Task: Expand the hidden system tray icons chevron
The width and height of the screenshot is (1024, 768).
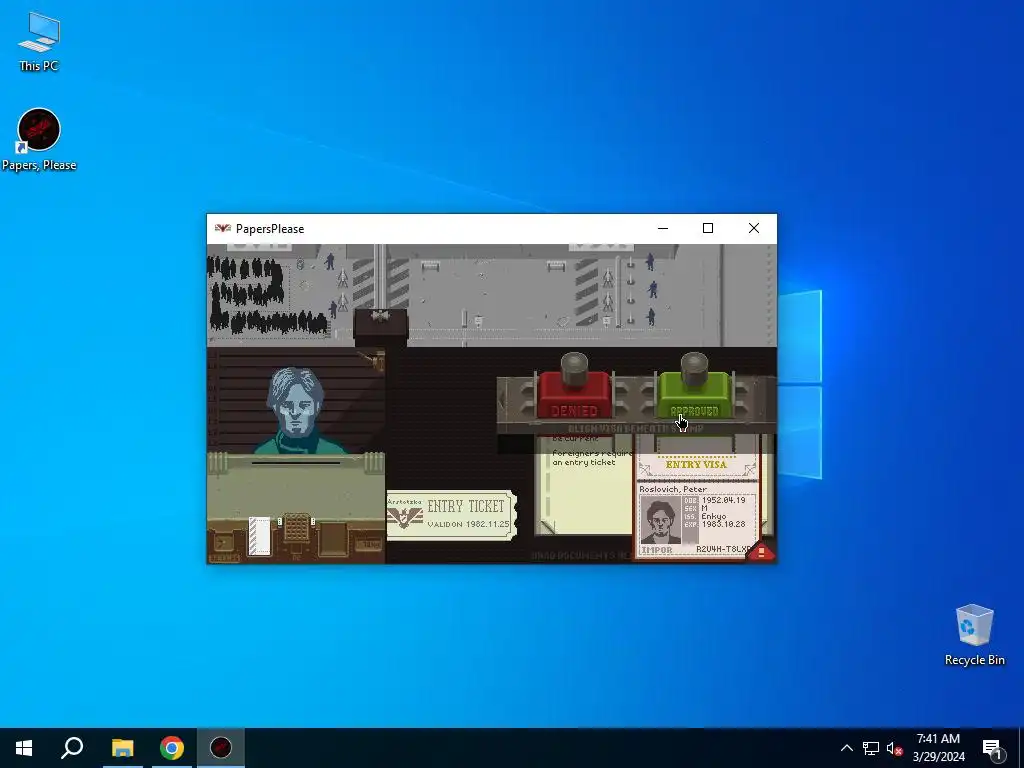Action: [x=846, y=748]
